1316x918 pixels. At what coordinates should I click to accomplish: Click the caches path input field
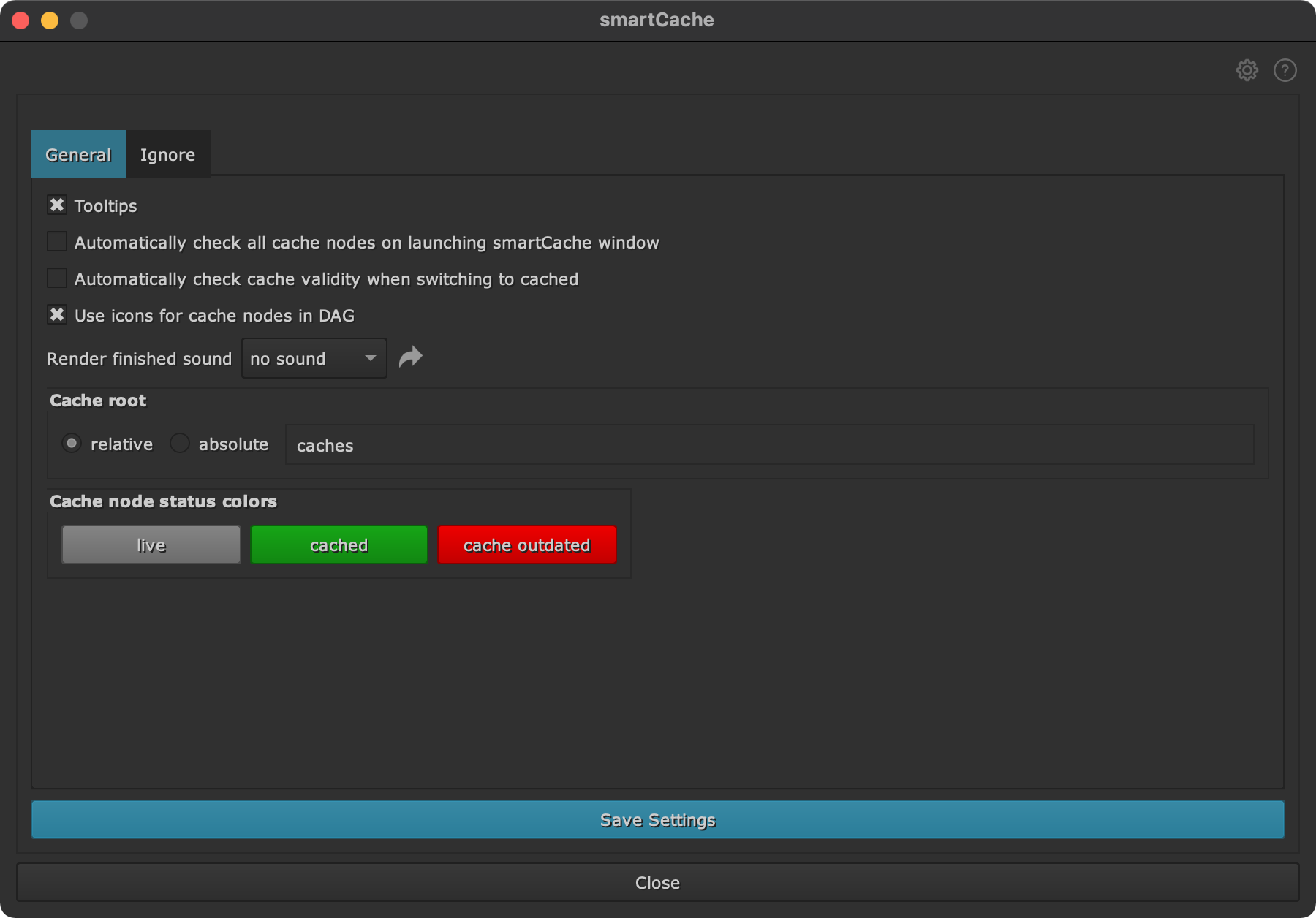(x=769, y=445)
